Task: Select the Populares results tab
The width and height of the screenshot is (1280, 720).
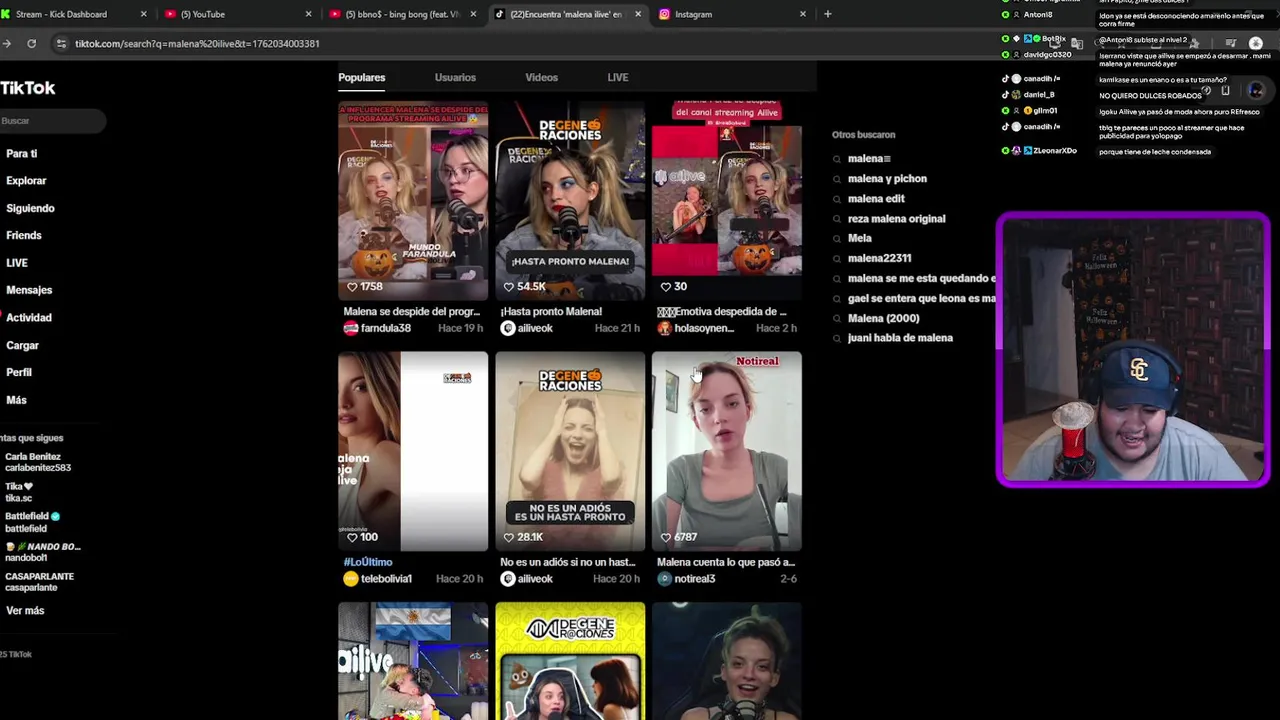Action: pyautogui.click(x=361, y=77)
